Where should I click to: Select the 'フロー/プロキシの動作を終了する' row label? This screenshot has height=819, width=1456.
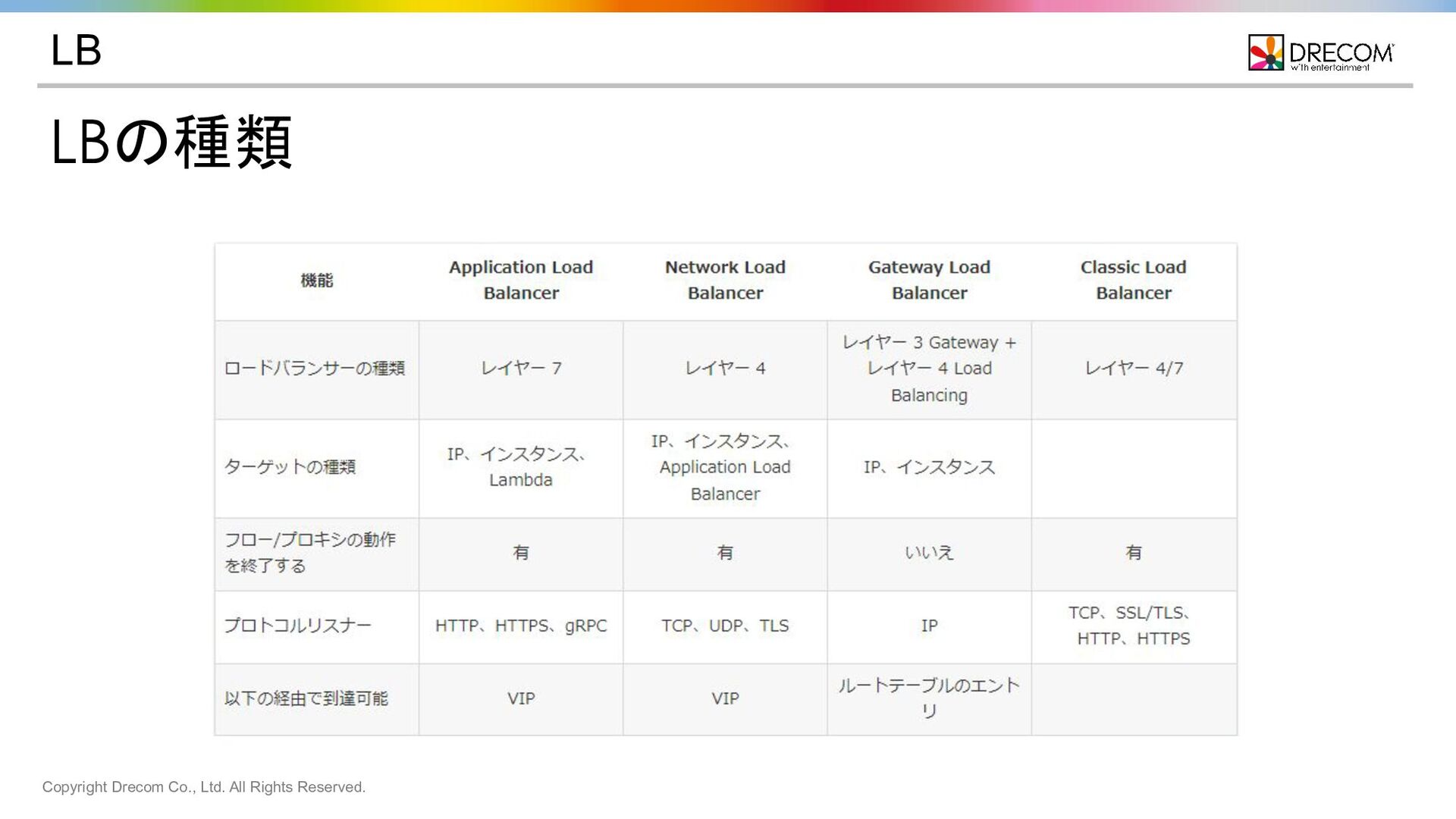(310, 553)
